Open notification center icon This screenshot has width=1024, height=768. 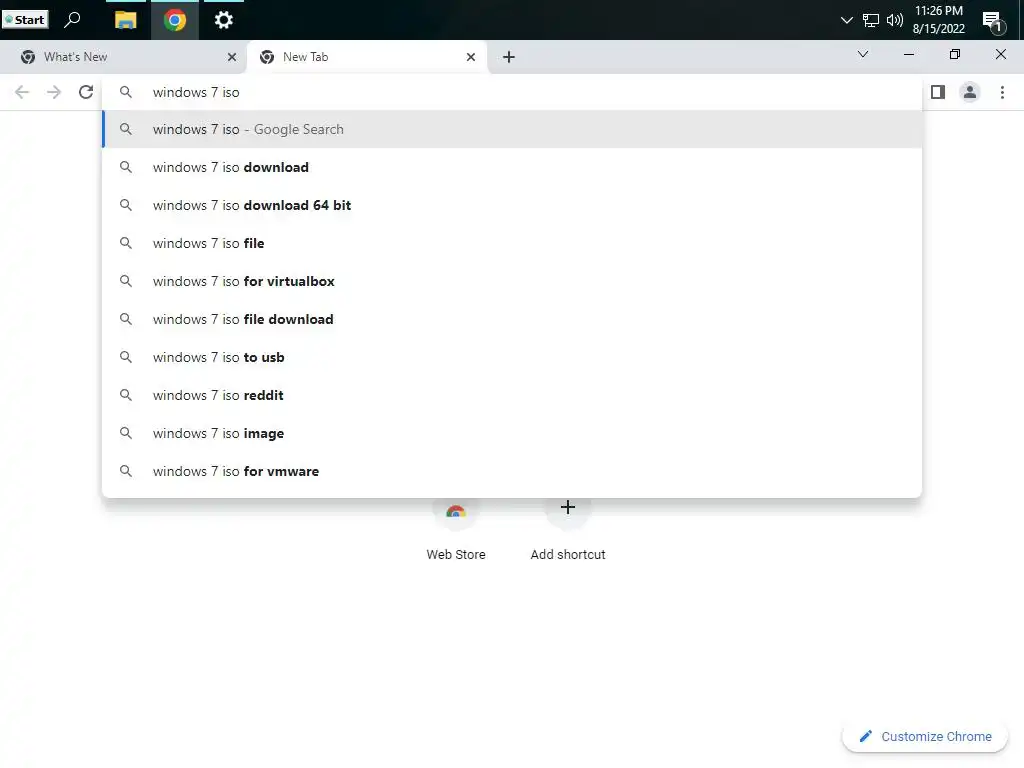coord(992,21)
